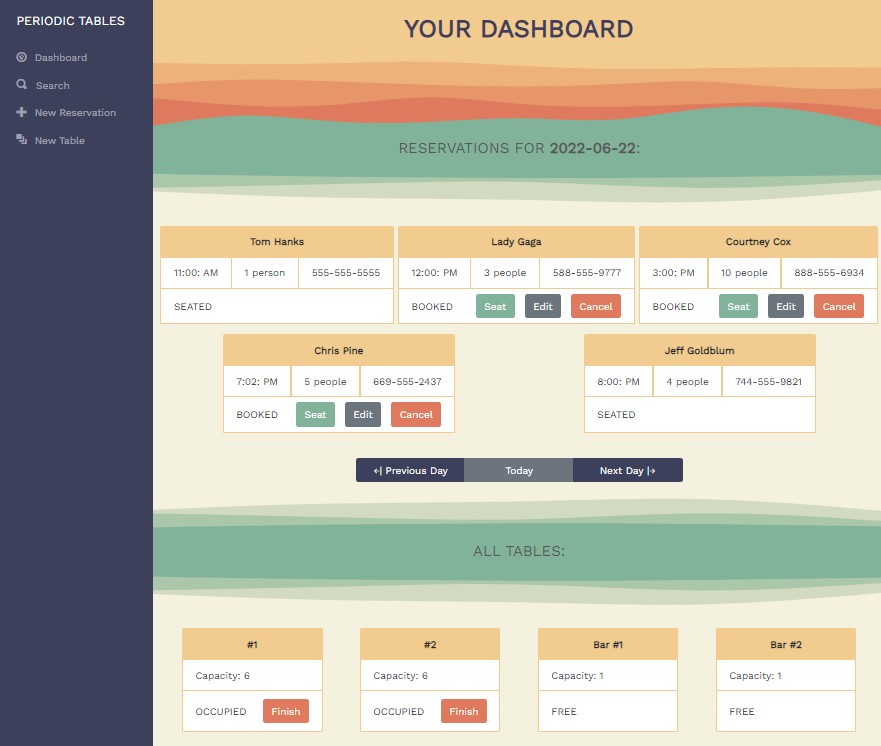Image resolution: width=881 pixels, height=746 pixels.
Task: Click Lady Gaga BOOKED status
Action: (x=432, y=307)
